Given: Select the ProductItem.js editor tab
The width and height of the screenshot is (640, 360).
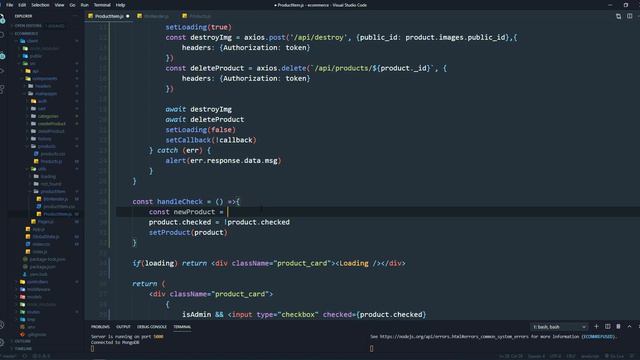Looking at the screenshot, I should (x=109, y=16).
